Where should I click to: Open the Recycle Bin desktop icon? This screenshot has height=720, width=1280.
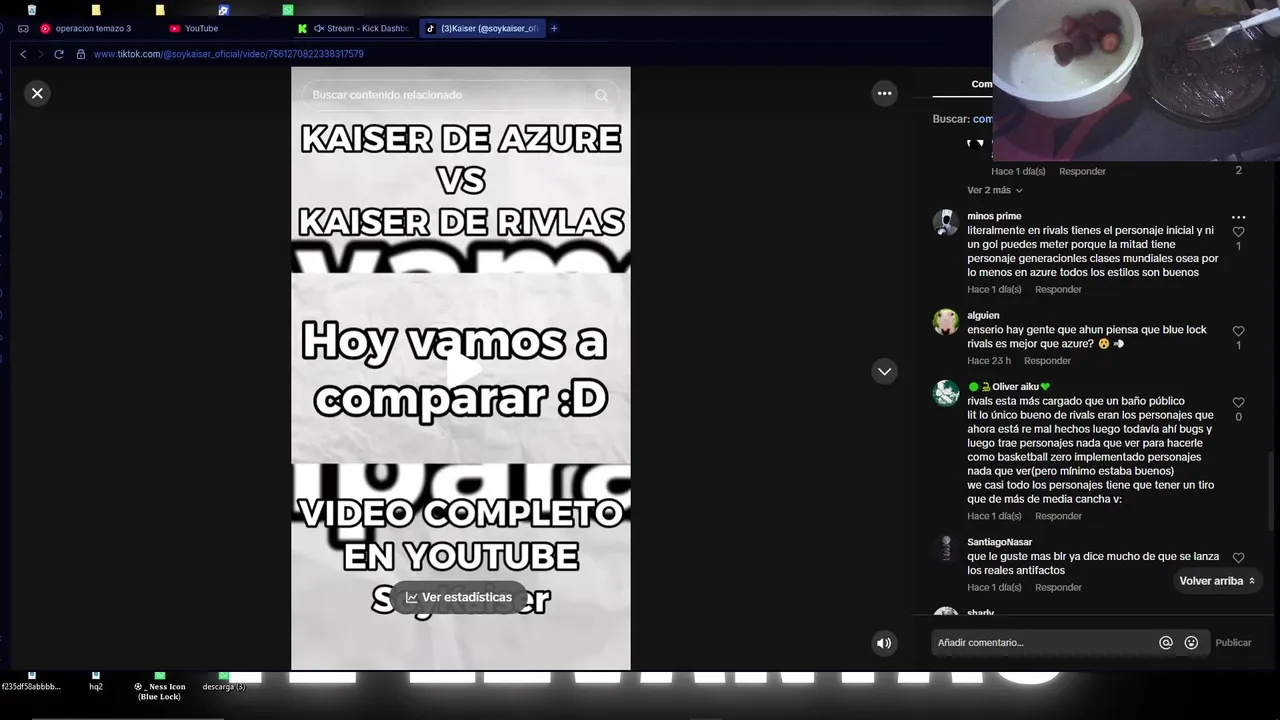(32, 10)
